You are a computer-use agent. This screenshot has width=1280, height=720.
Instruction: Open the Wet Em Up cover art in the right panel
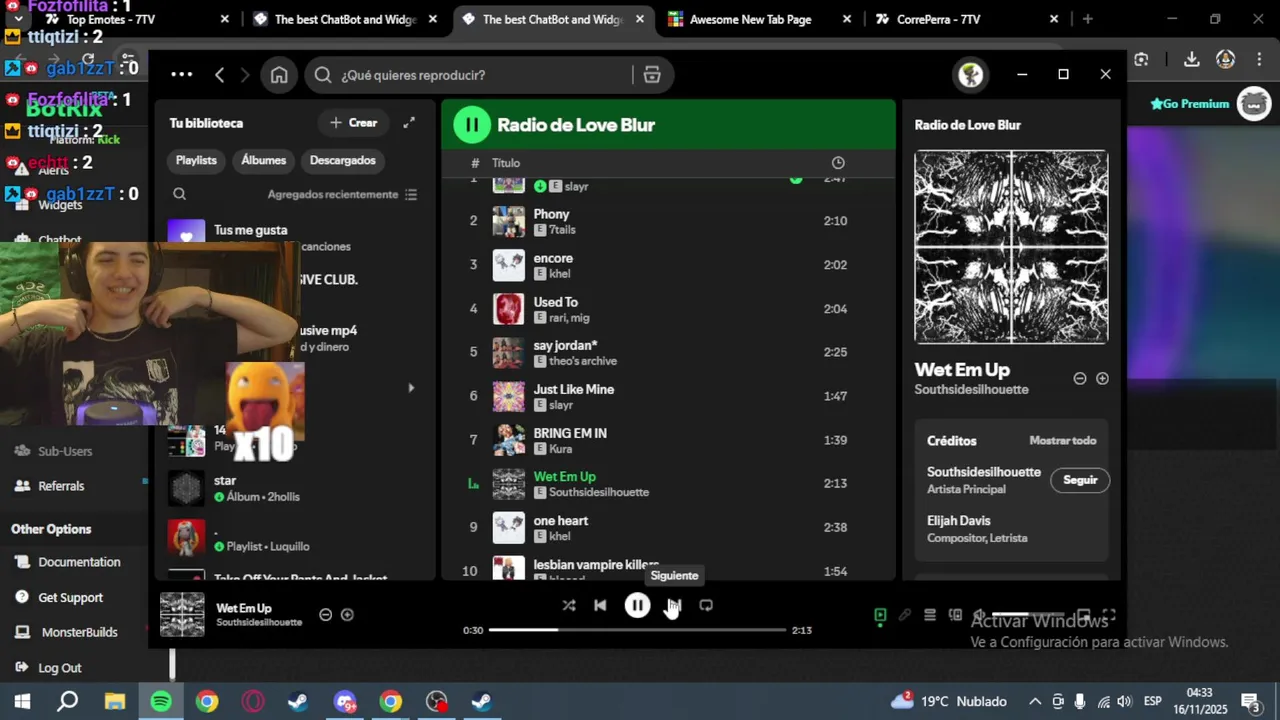(1011, 247)
